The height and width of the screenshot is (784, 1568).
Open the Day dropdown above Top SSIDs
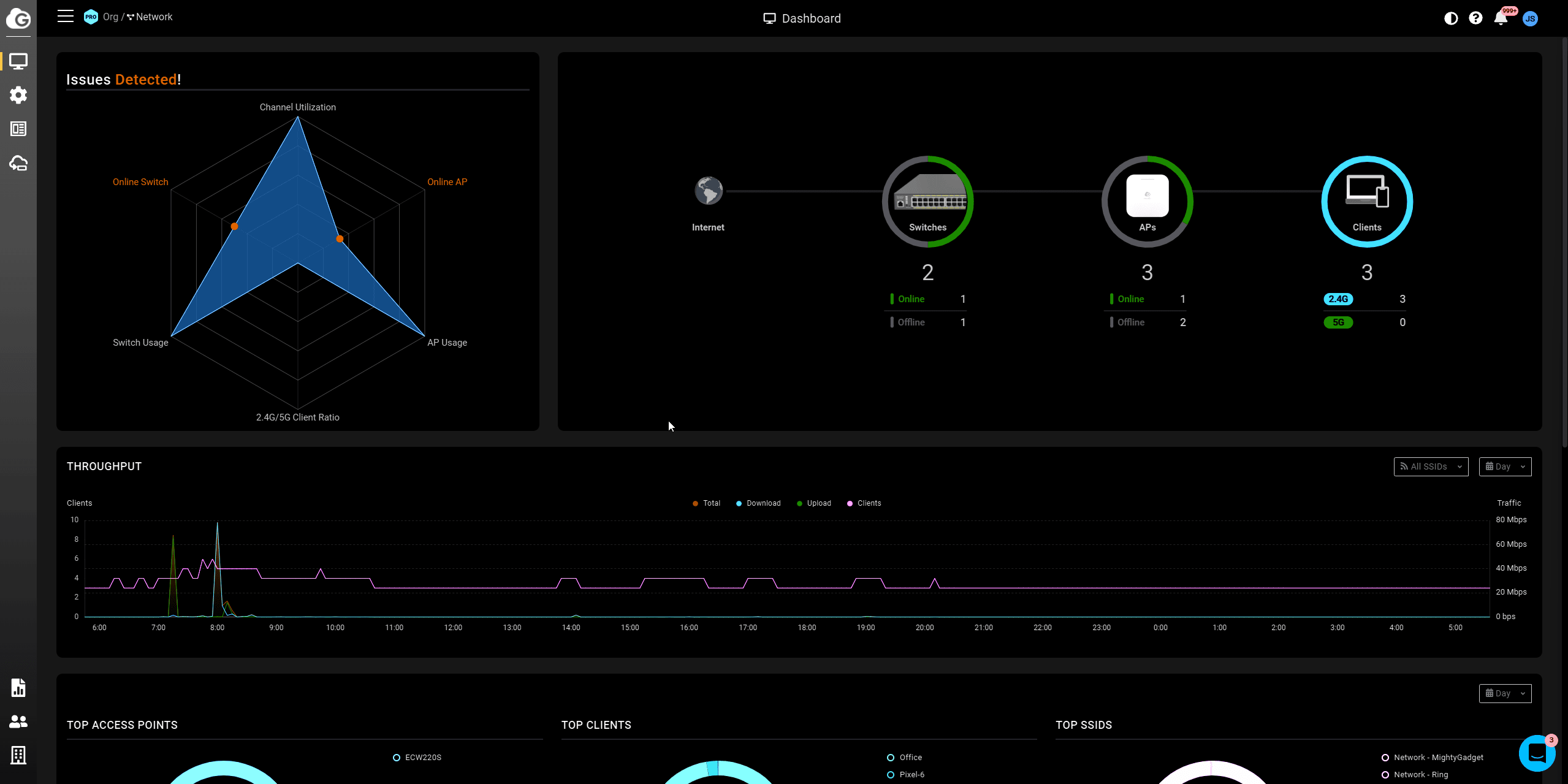(x=1505, y=693)
